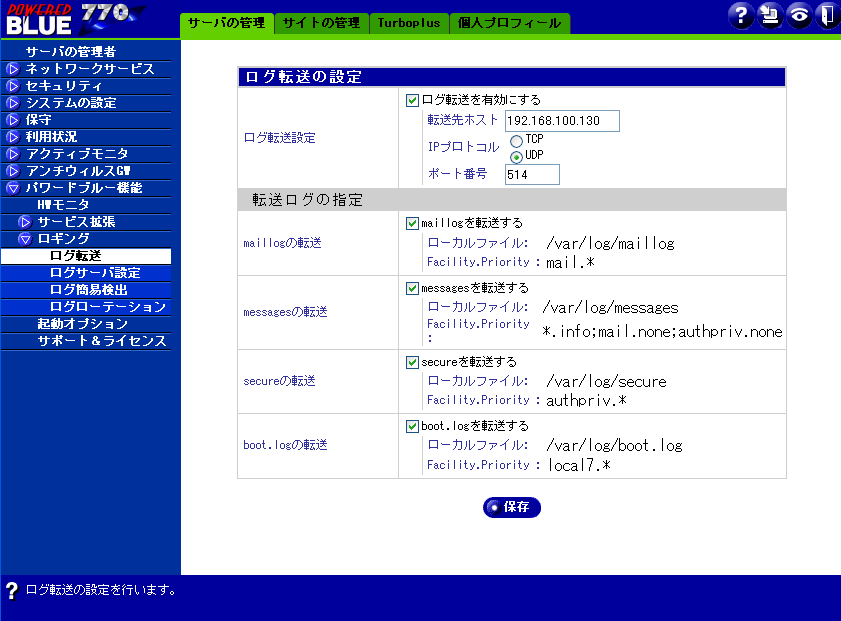The height and width of the screenshot is (621, 841).
Task: Click the 転送先ホスト IP address field
Action: pos(562,121)
